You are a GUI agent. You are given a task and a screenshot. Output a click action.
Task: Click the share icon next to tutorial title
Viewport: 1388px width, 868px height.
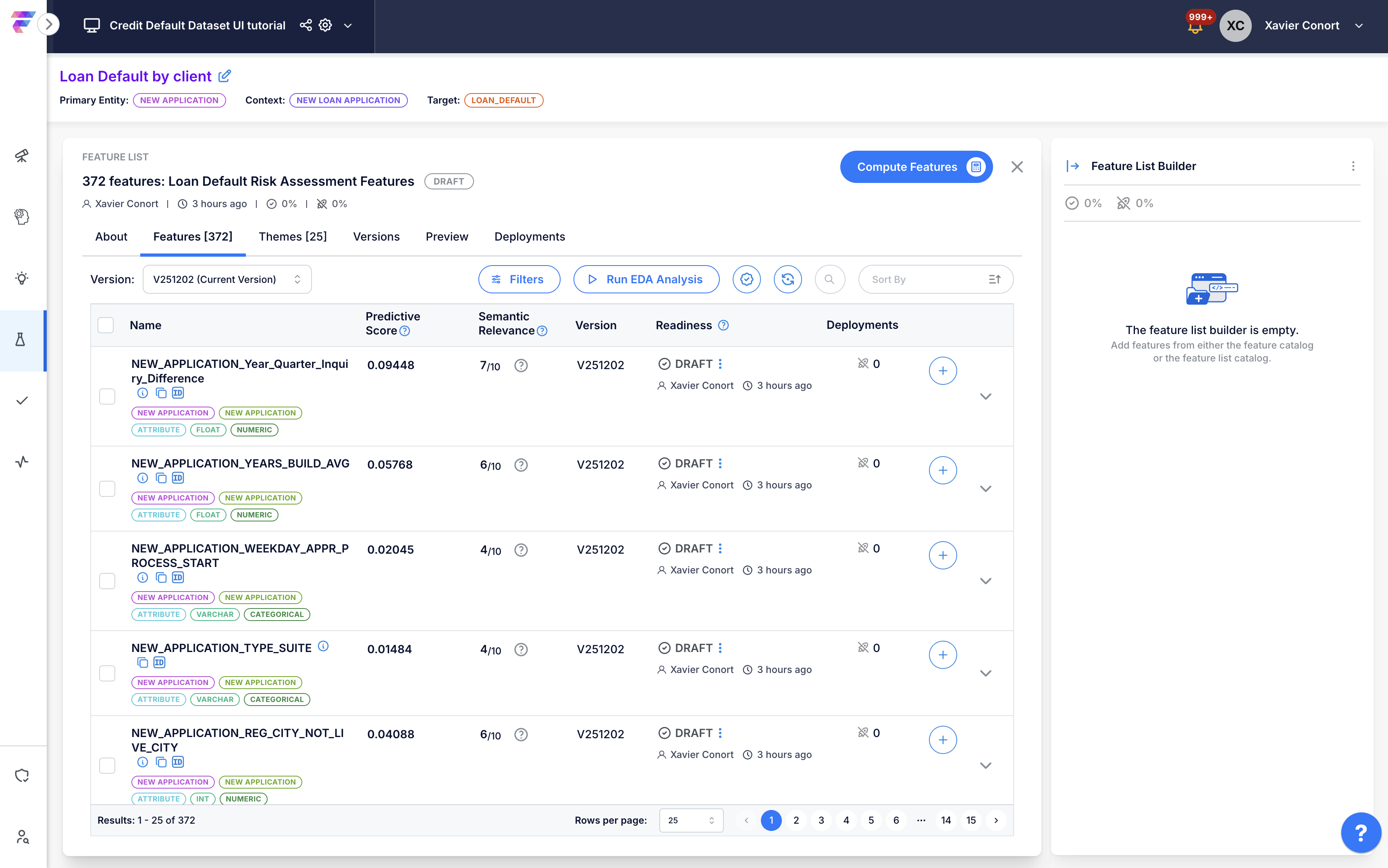(306, 25)
